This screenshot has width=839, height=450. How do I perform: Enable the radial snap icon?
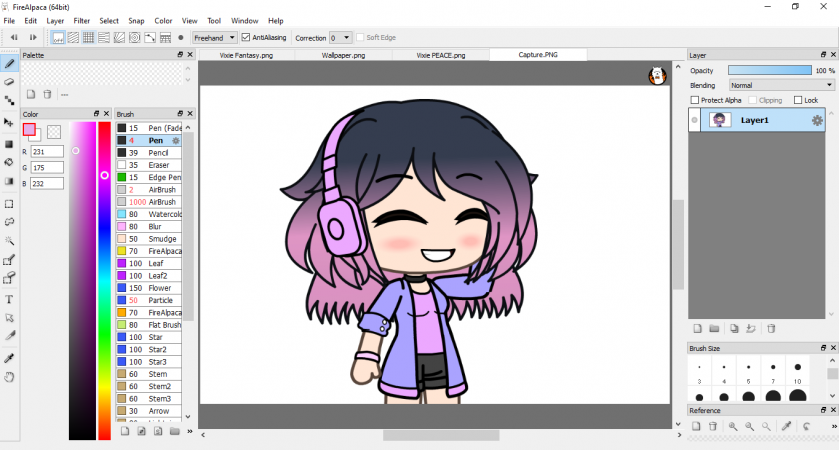tap(118, 38)
